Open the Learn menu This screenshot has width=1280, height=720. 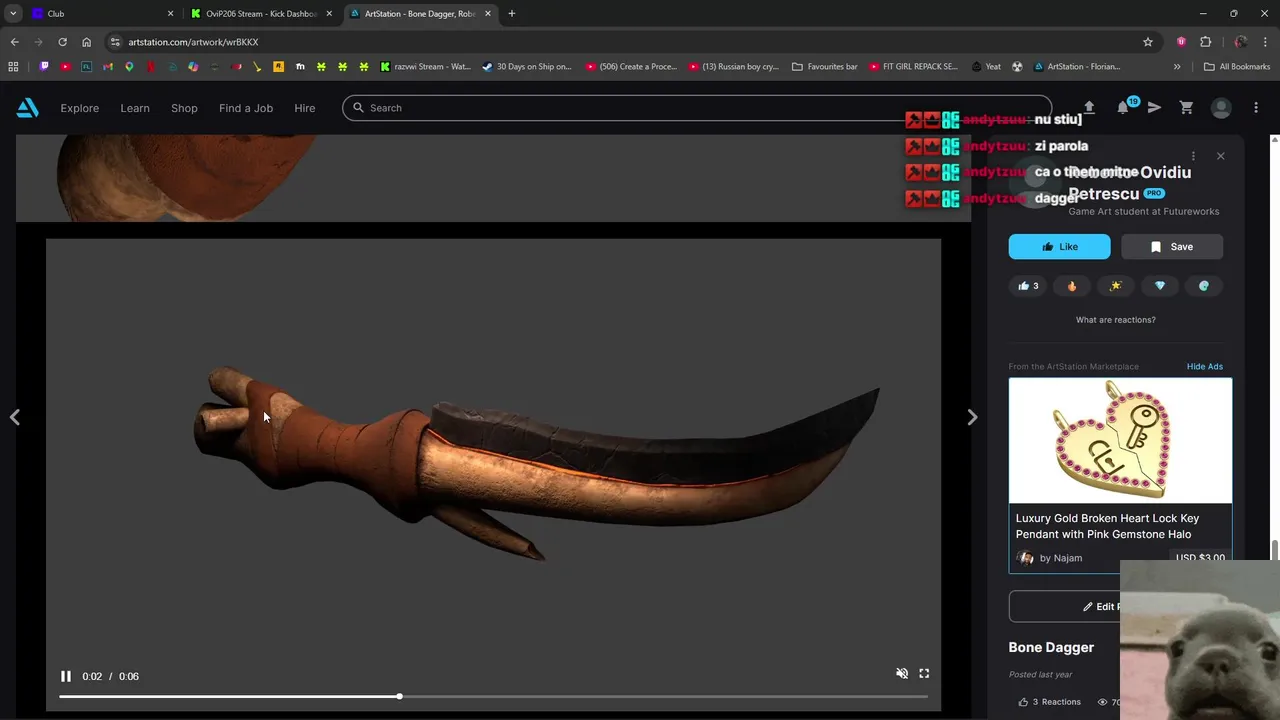(135, 108)
